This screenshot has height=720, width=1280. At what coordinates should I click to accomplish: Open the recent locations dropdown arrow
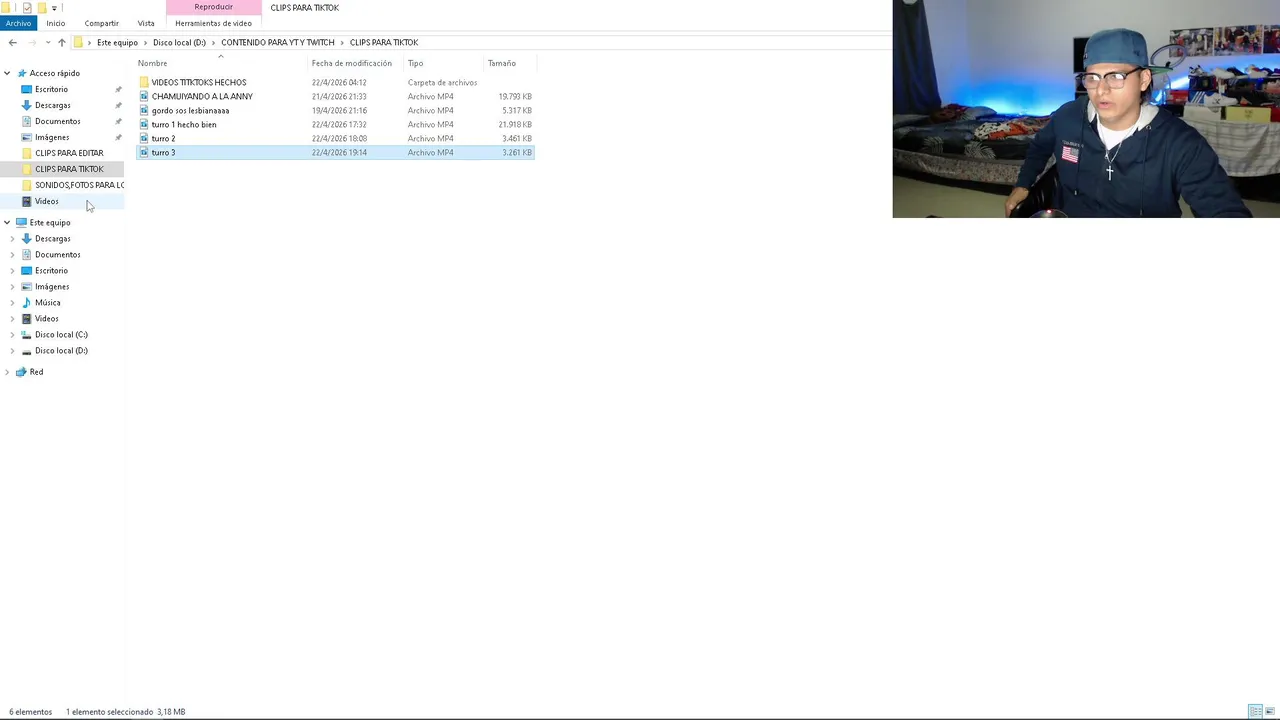pos(48,42)
